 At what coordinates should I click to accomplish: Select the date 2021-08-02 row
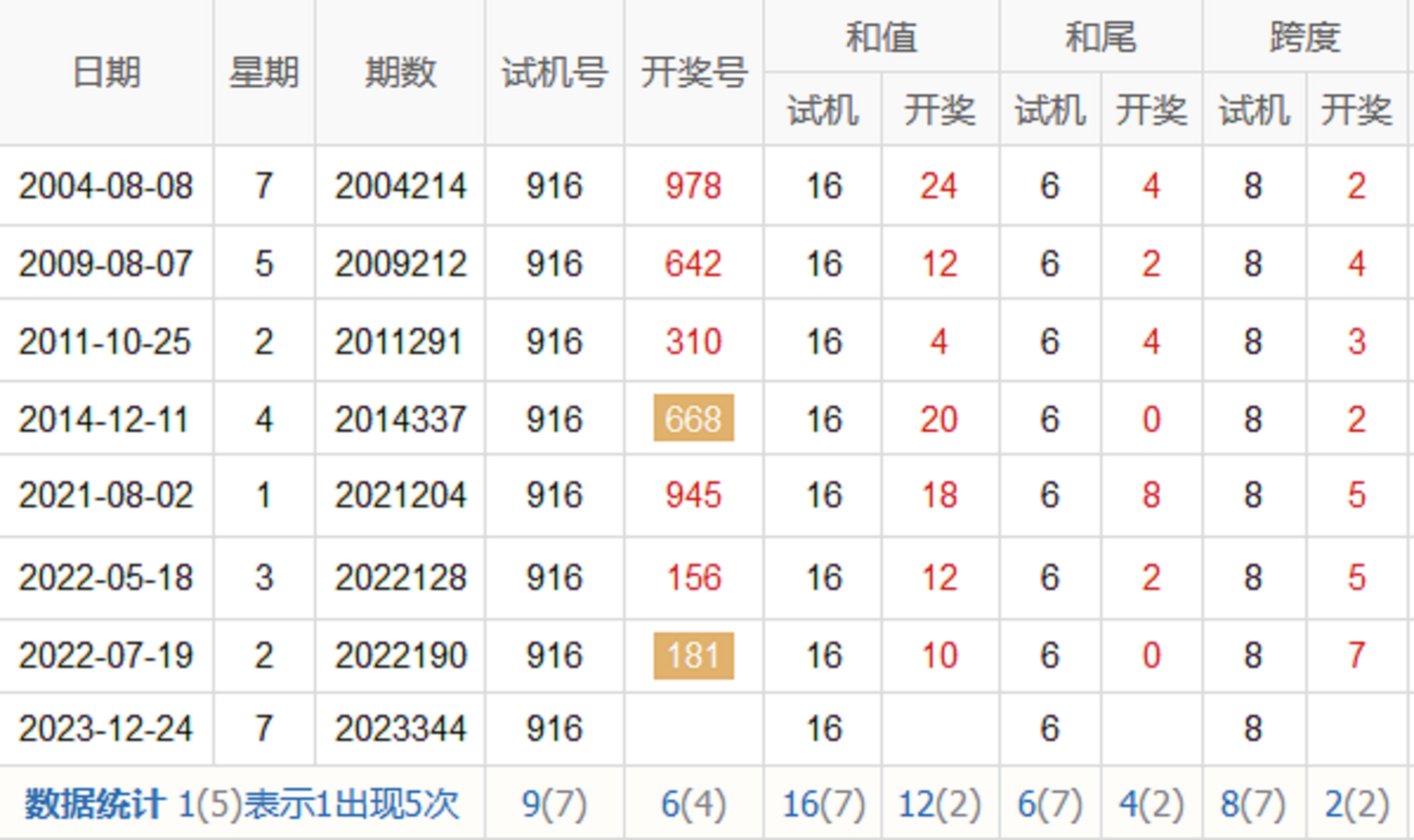click(x=106, y=495)
